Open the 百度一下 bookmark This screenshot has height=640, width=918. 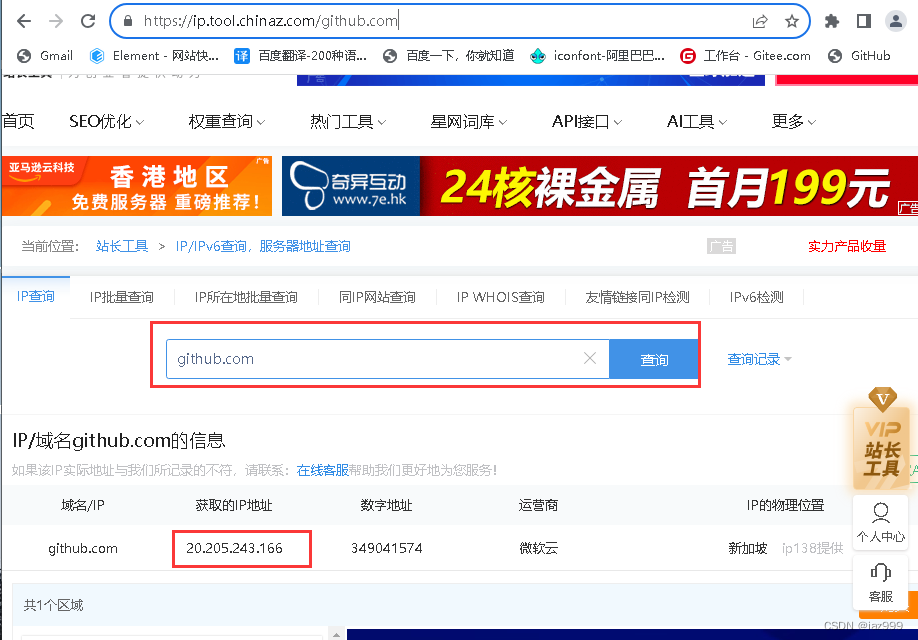click(x=448, y=56)
